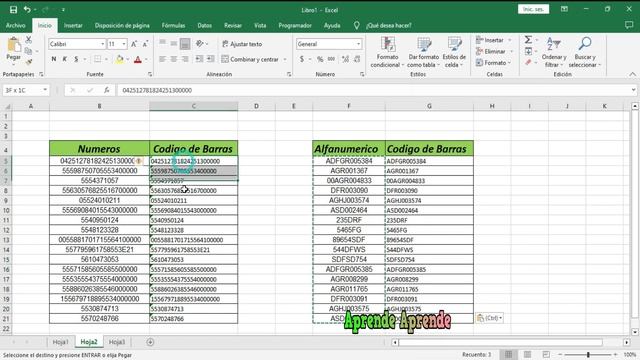This screenshot has width=640, height=360.
Task: Cut selection with the scissors icon
Action: [28, 40]
